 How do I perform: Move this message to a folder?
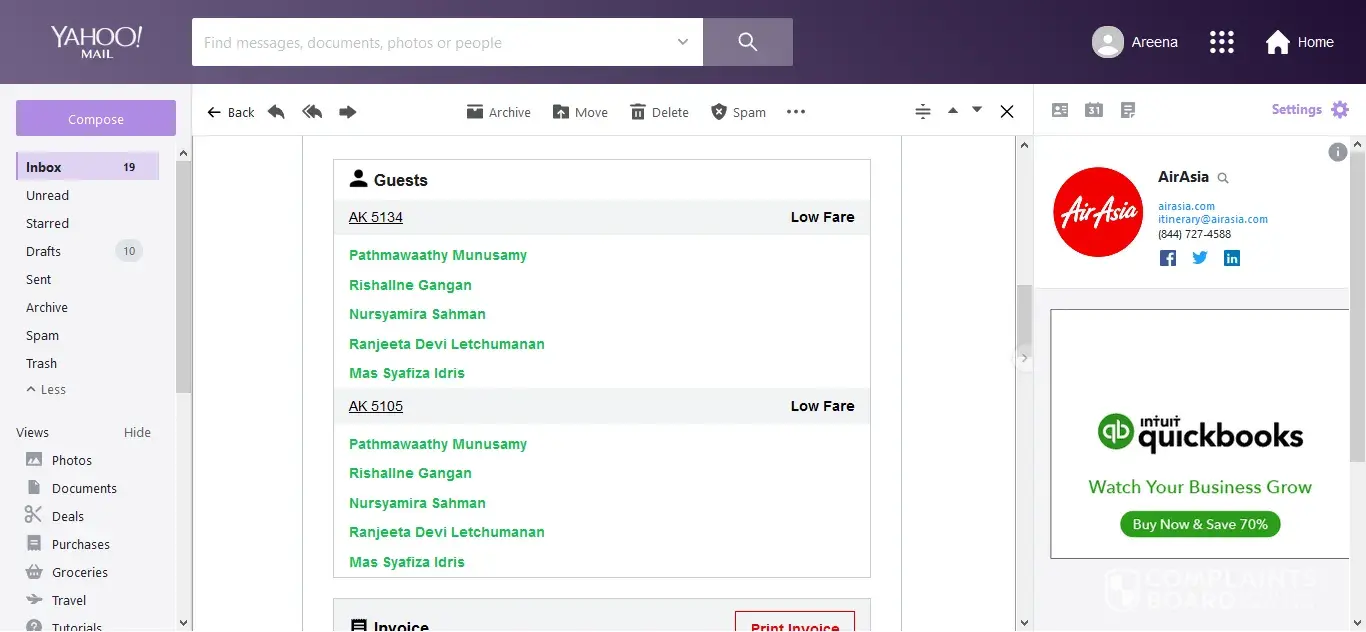[x=580, y=112]
